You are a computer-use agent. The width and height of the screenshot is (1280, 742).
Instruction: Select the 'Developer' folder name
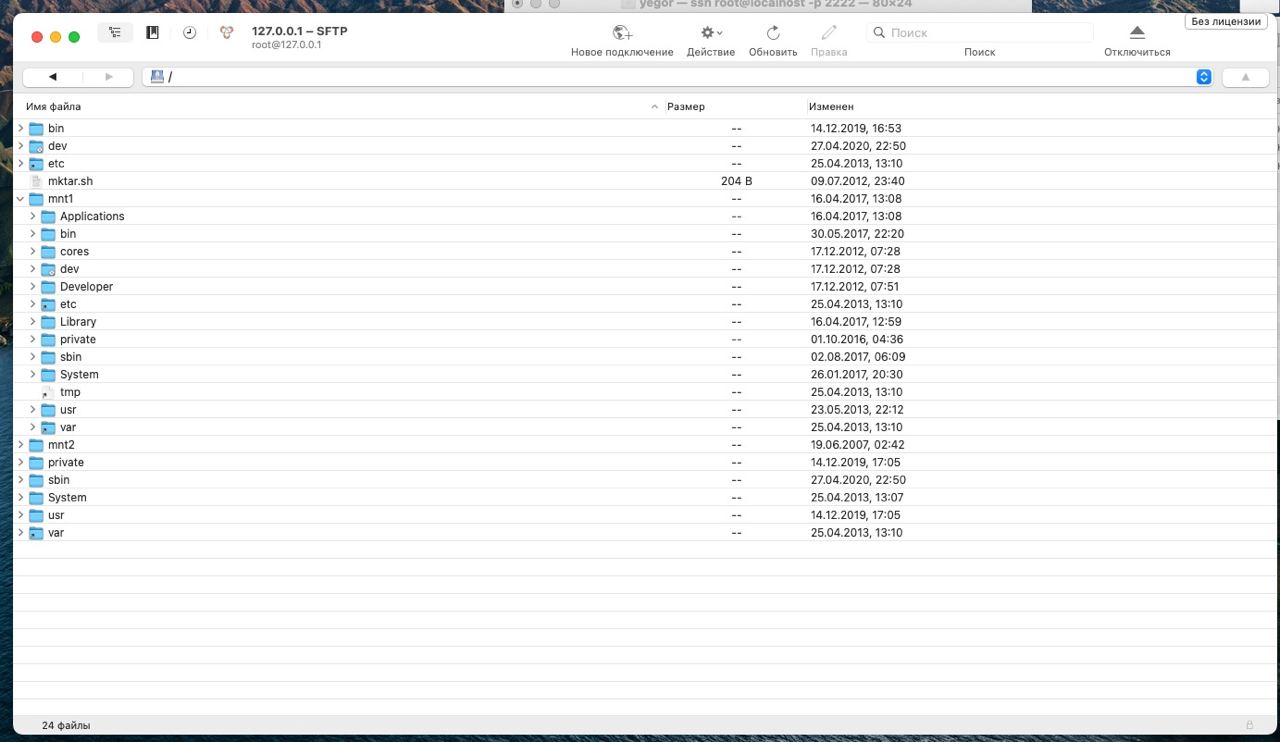86,286
